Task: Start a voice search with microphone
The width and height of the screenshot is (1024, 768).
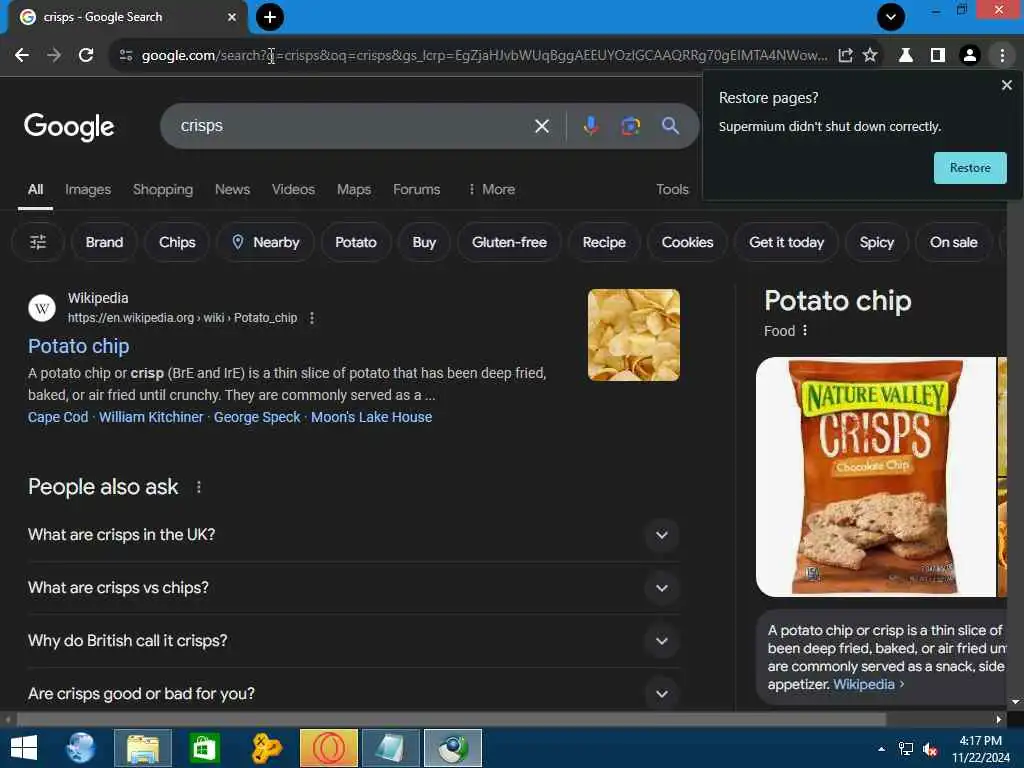Action: pyautogui.click(x=590, y=125)
